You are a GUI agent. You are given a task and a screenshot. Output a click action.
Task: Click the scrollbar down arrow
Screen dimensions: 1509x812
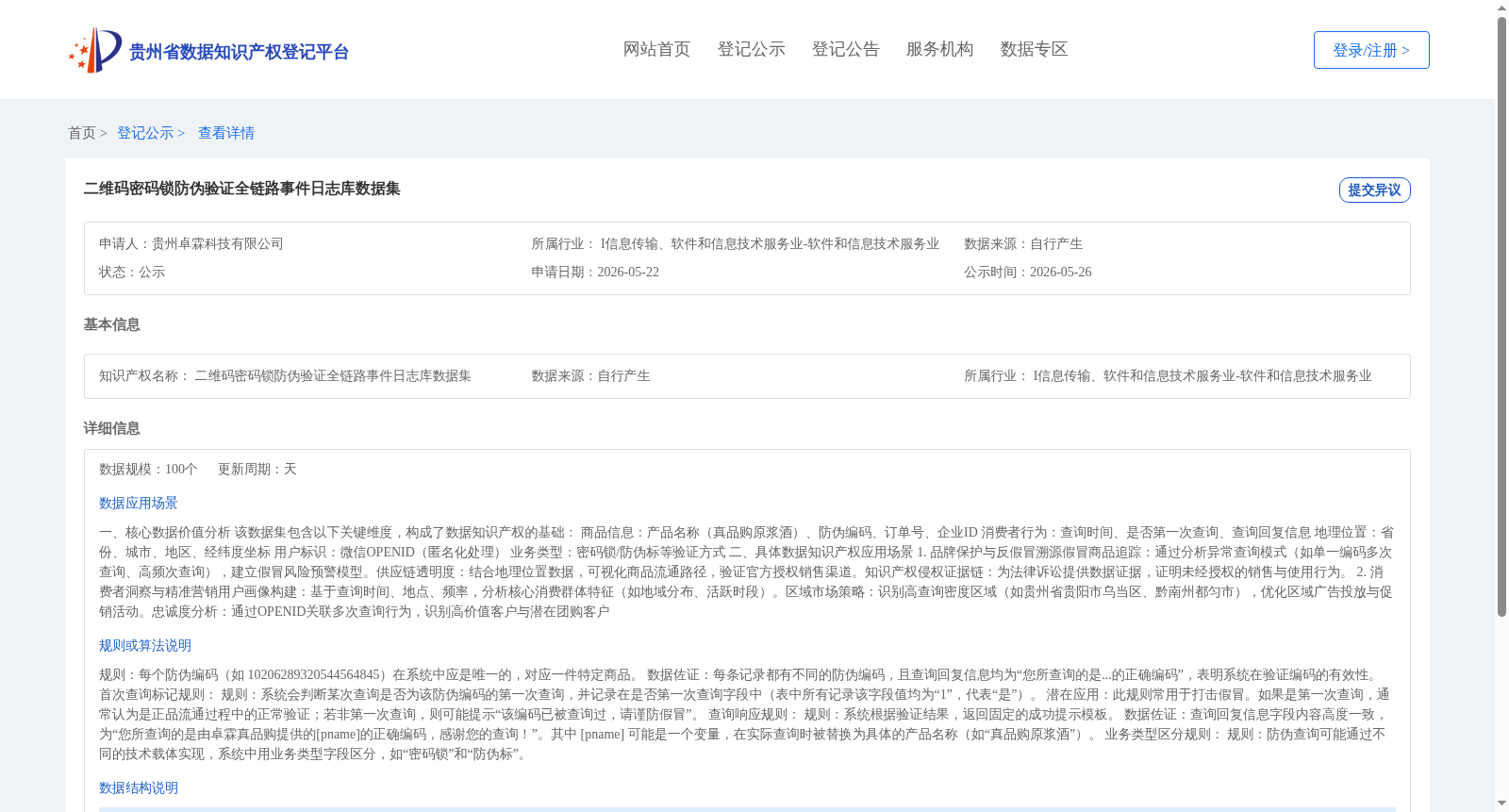click(1501, 804)
